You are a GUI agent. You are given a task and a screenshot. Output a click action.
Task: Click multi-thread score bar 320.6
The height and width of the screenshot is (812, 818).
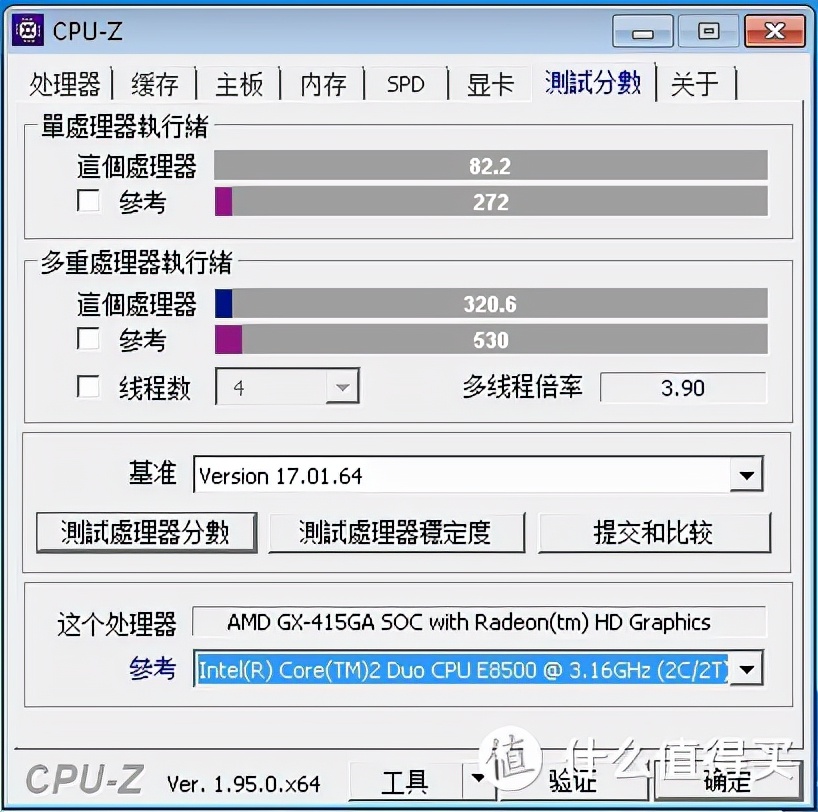pyautogui.click(x=491, y=303)
